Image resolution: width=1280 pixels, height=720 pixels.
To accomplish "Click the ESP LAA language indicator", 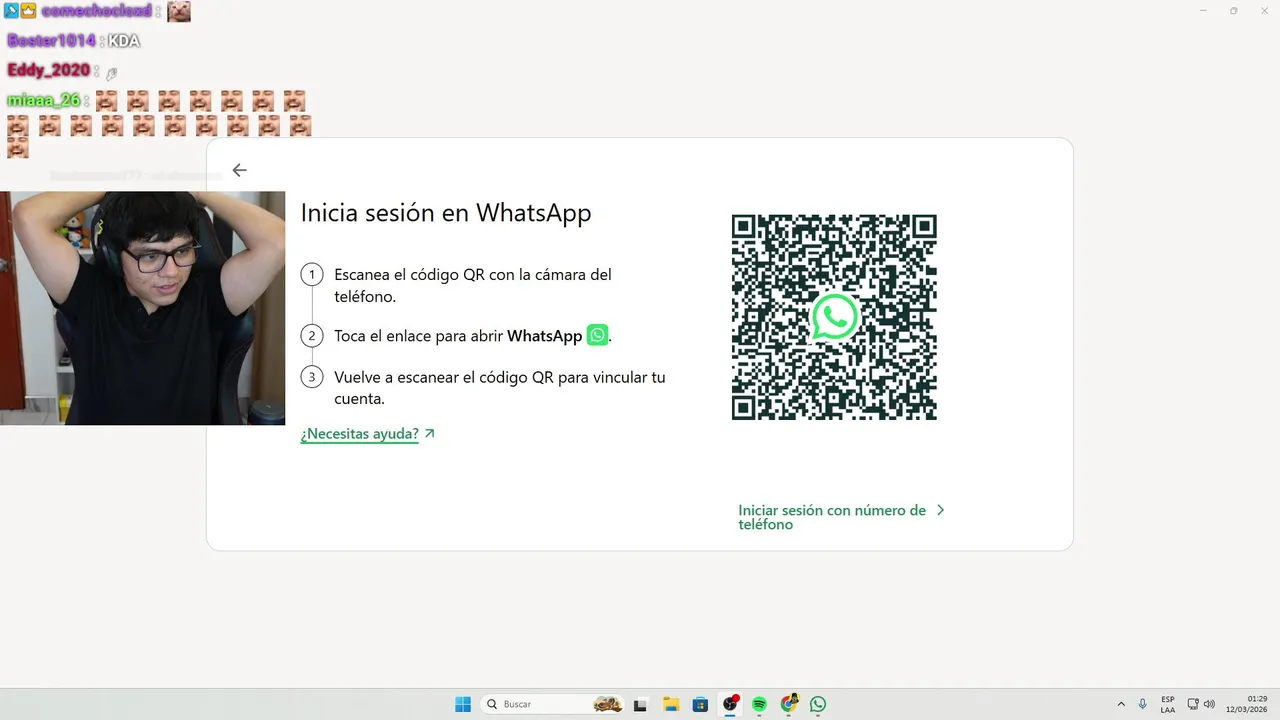I will pyautogui.click(x=1168, y=704).
